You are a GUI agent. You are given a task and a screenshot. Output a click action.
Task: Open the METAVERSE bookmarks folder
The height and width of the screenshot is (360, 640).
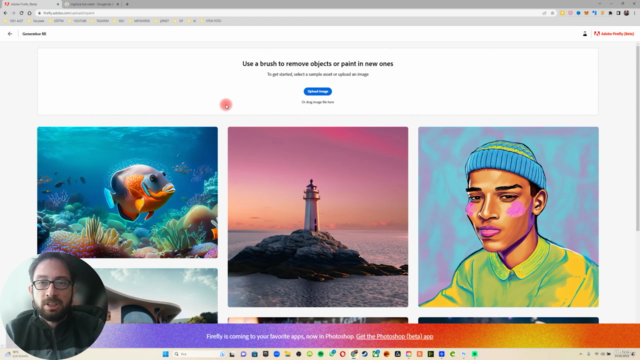pyautogui.click(x=140, y=21)
